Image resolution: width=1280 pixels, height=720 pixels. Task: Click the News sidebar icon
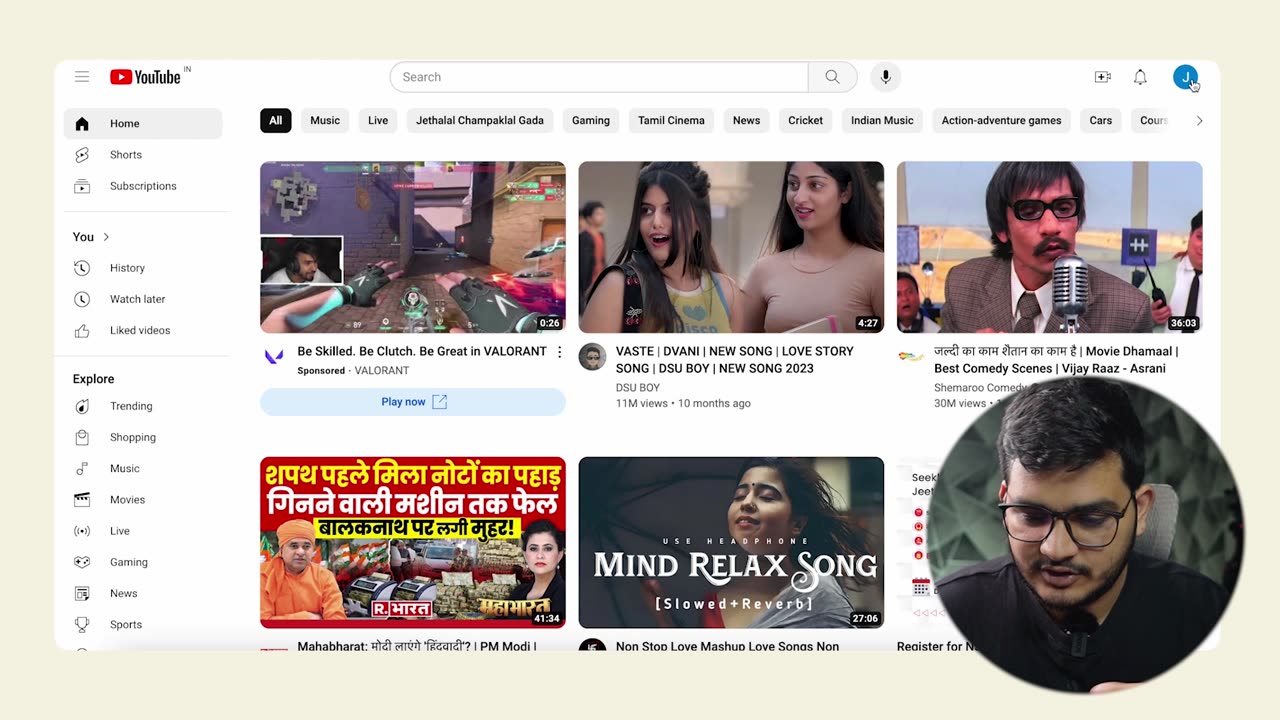click(82, 593)
